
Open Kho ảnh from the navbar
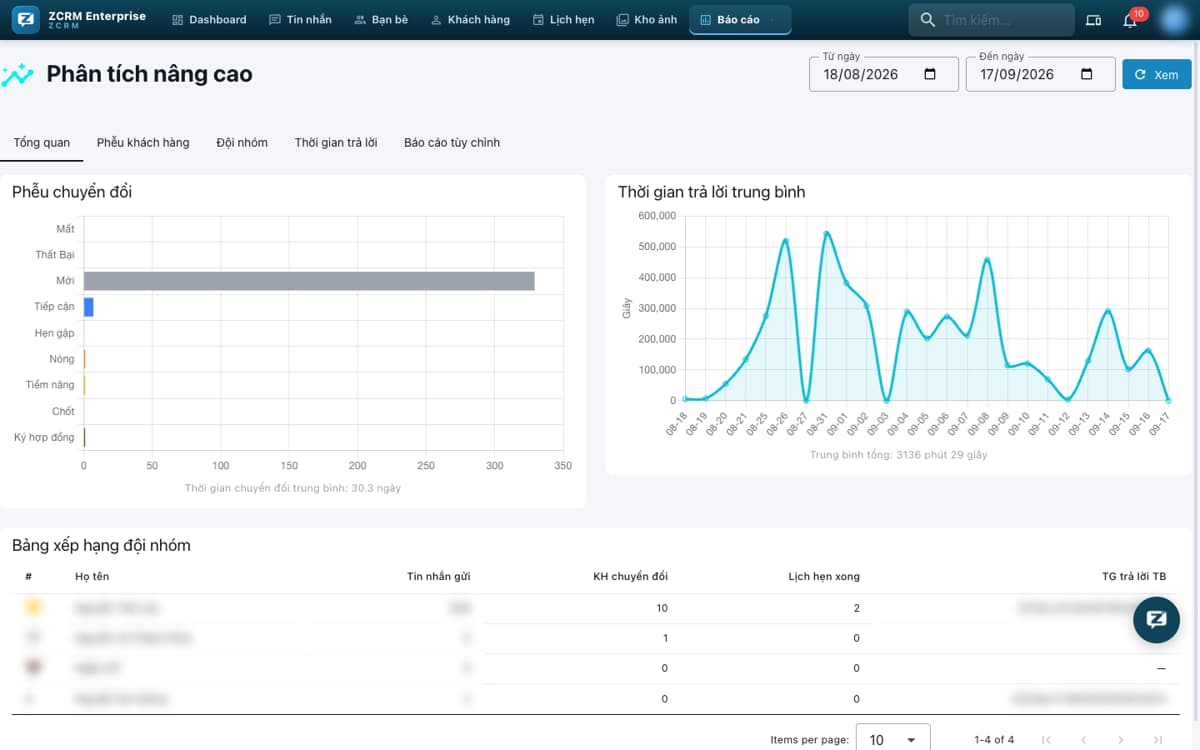647,20
